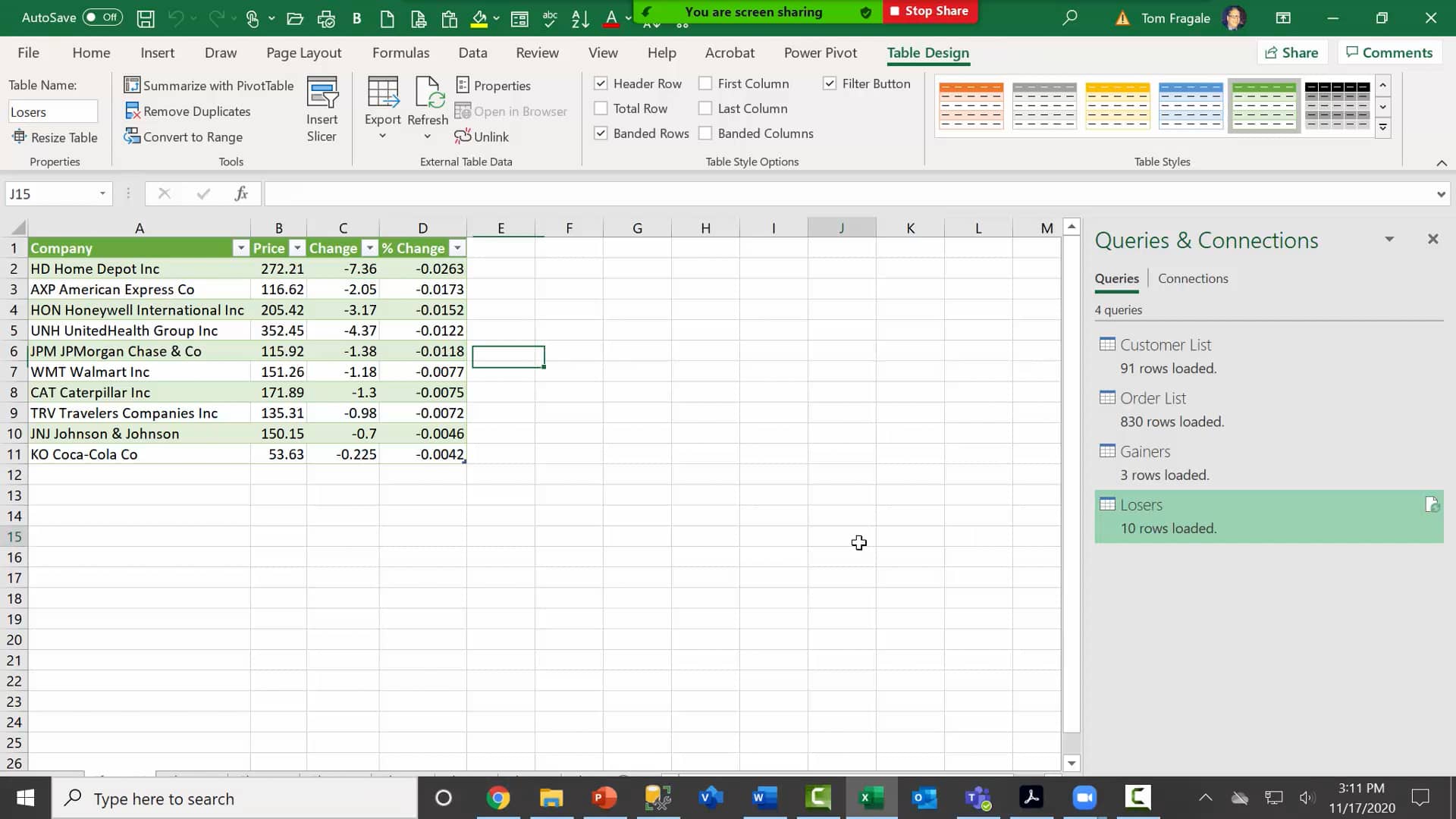Image resolution: width=1456 pixels, height=819 pixels.
Task: Enable the Total Row checkbox
Action: coord(601,108)
